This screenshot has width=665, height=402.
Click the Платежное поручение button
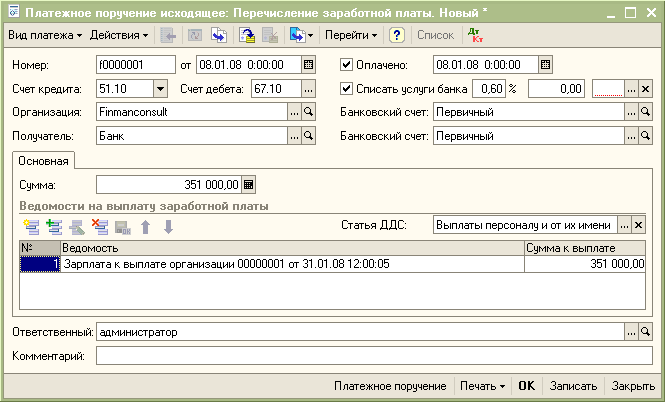390,386
